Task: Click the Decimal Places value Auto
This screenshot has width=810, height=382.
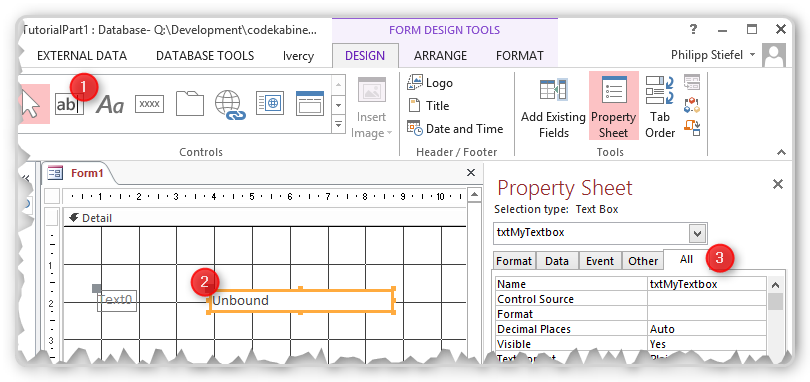Action: [707, 329]
